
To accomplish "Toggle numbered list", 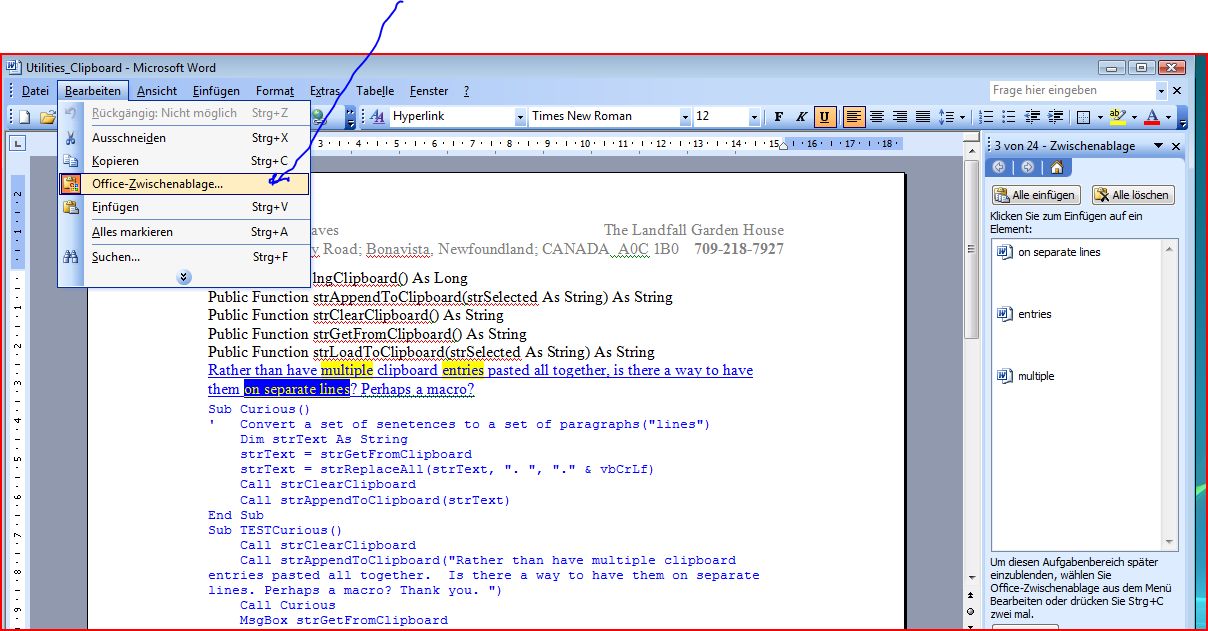I will tap(987, 117).
